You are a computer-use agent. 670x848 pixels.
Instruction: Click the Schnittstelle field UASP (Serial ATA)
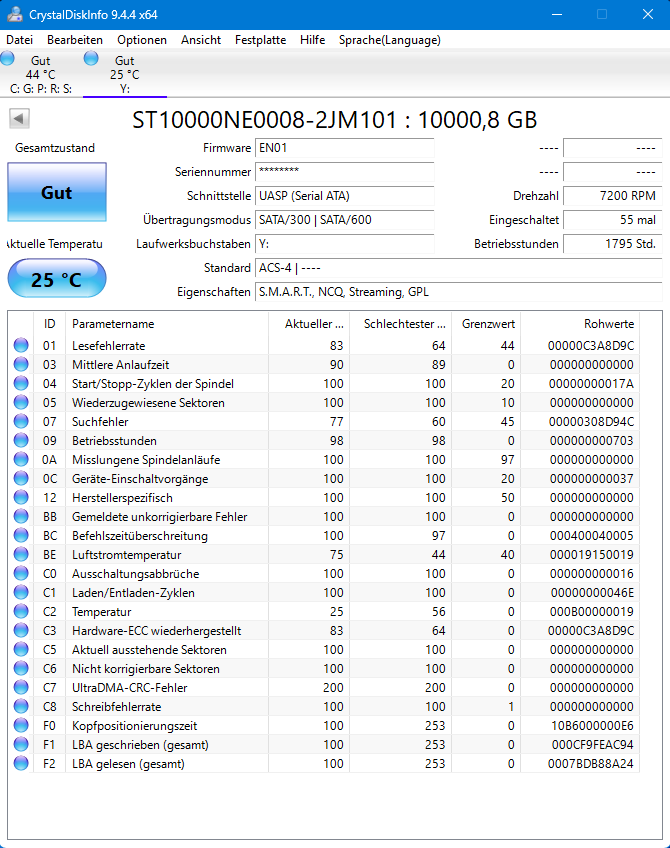tap(344, 196)
